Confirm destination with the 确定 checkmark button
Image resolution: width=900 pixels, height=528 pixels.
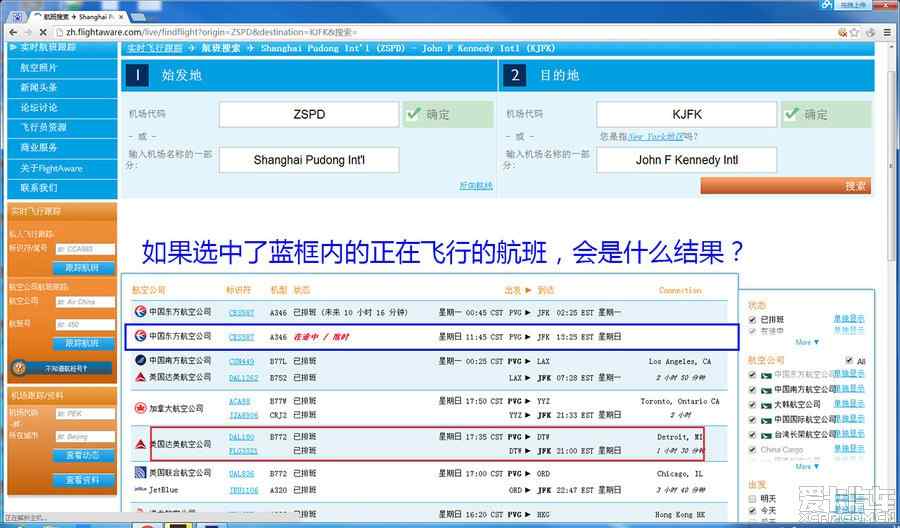point(826,114)
